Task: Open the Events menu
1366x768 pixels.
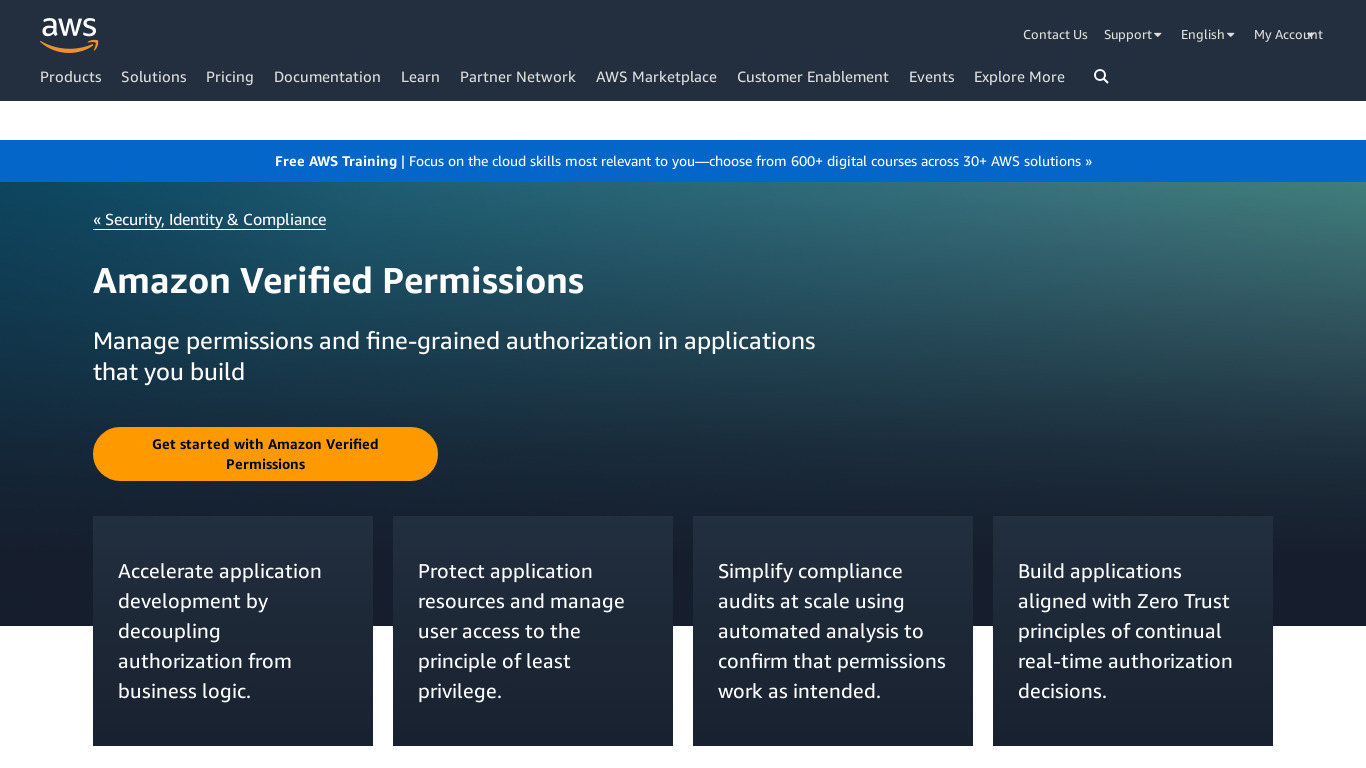Action: tap(932, 77)
